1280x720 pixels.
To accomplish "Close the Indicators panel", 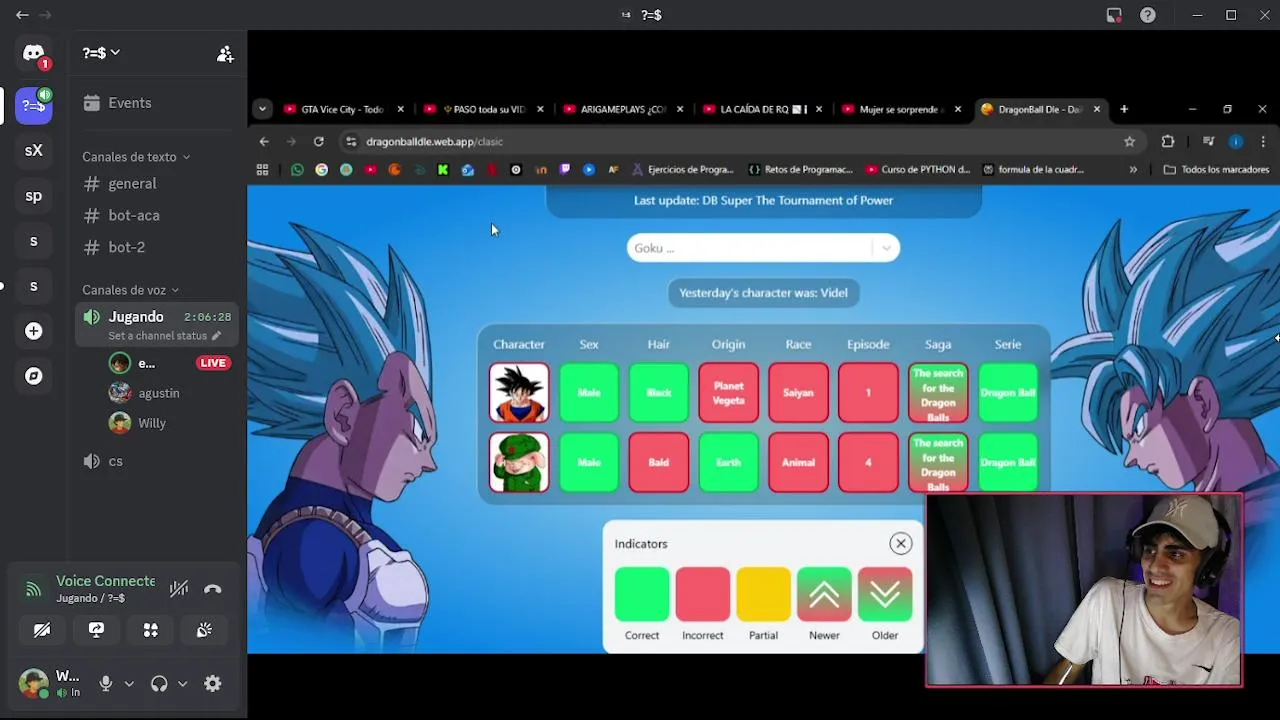I will (x=901, y=544).
